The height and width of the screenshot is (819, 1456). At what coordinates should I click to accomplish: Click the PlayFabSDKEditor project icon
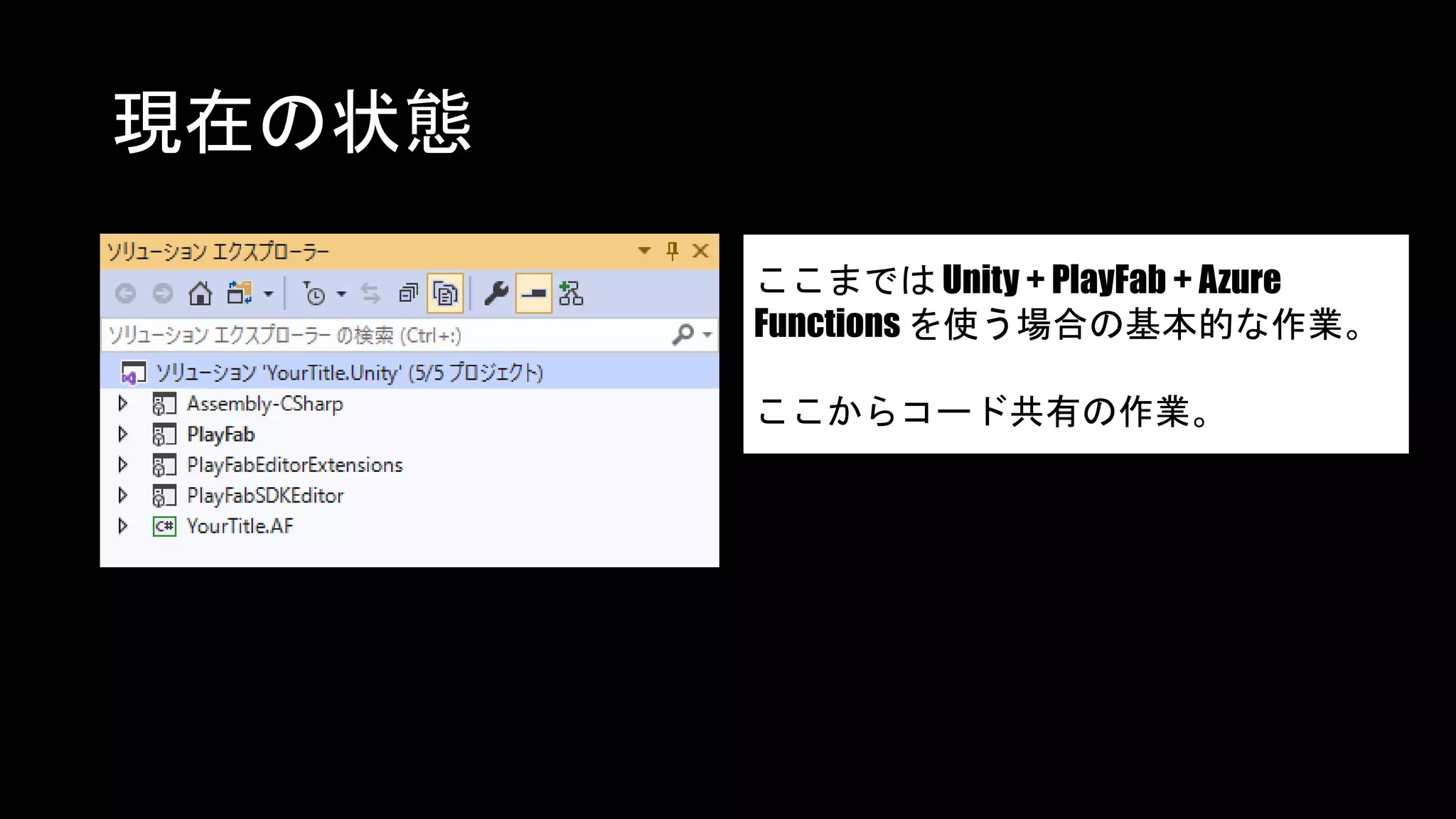(164, 496)
